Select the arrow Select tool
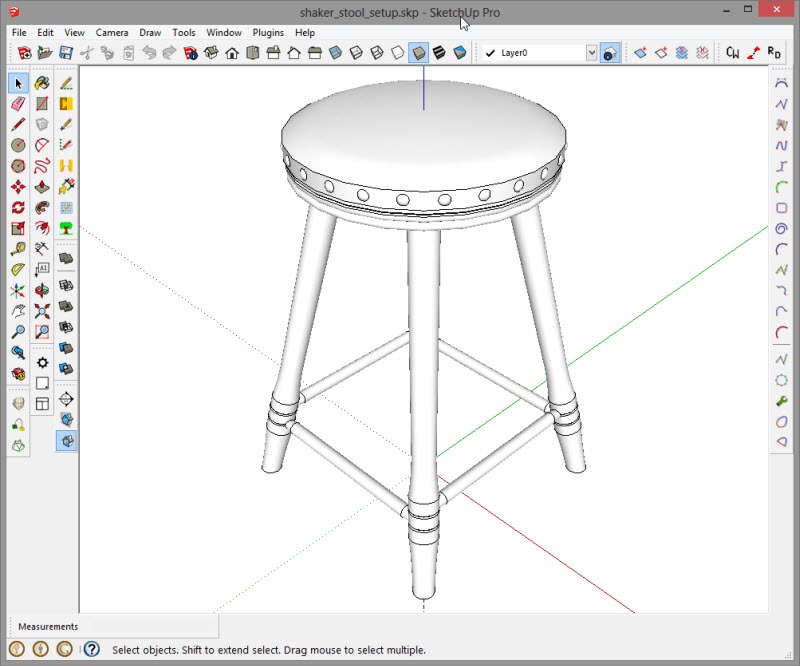The width and height of the screenshot is (800, 666). 18,83
